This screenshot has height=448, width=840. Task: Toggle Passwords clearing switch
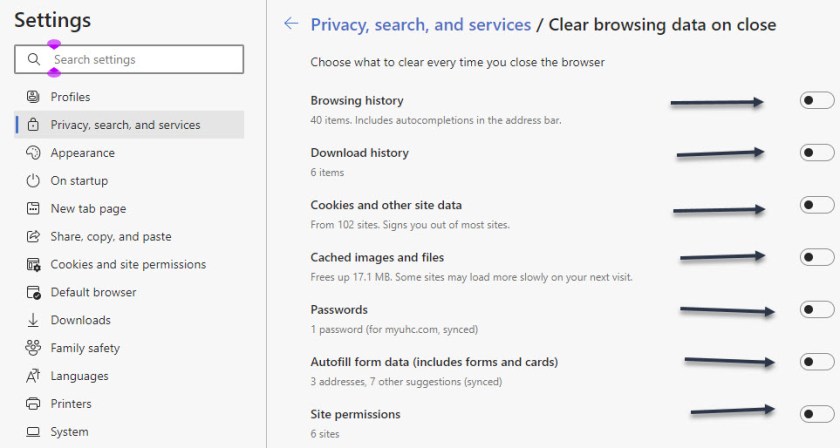(816, 310)
